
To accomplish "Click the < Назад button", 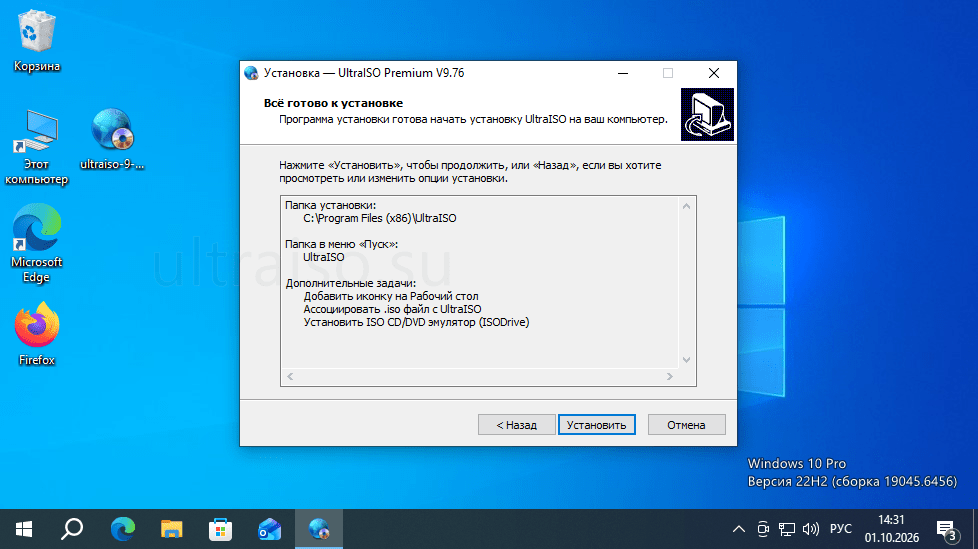I will point(516,425).
